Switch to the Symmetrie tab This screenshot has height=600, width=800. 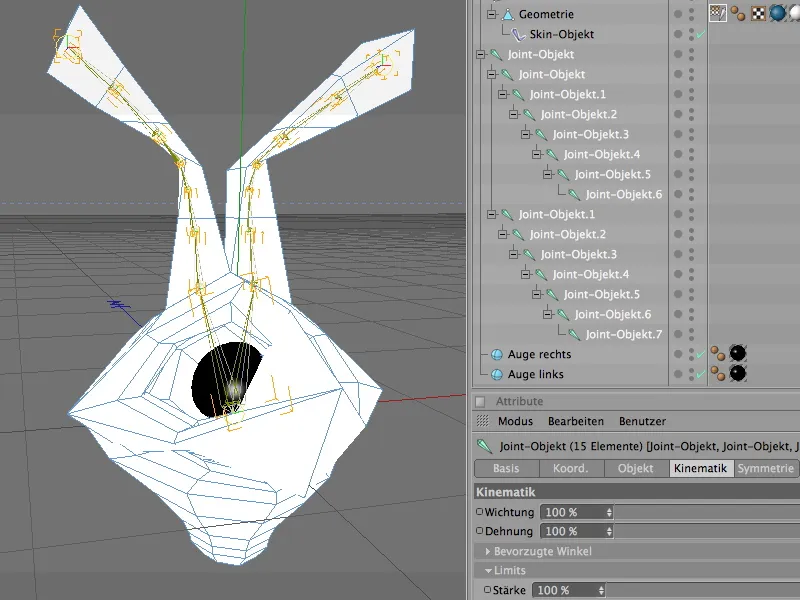pyautogui.click(x=766, y=468)
